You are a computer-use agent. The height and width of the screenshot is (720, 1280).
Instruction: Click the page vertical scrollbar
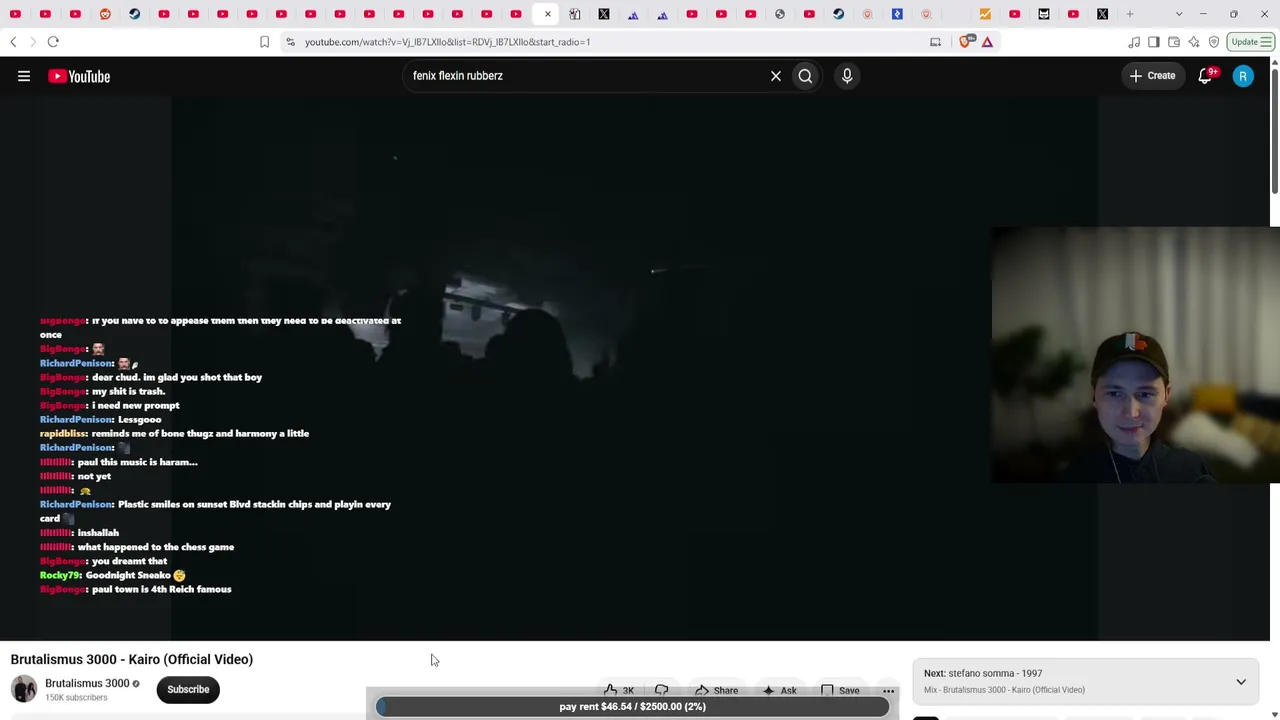click(1275, 130)
